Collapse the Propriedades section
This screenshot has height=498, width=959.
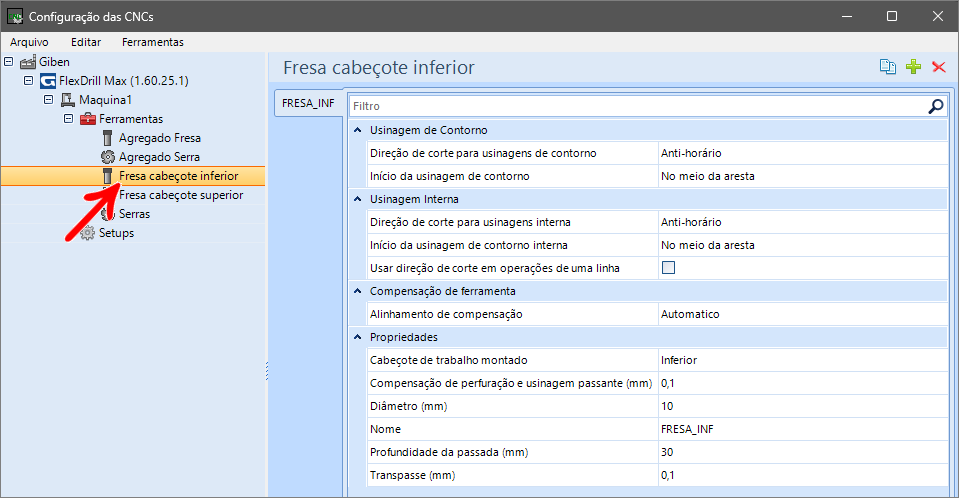point(358,336)
